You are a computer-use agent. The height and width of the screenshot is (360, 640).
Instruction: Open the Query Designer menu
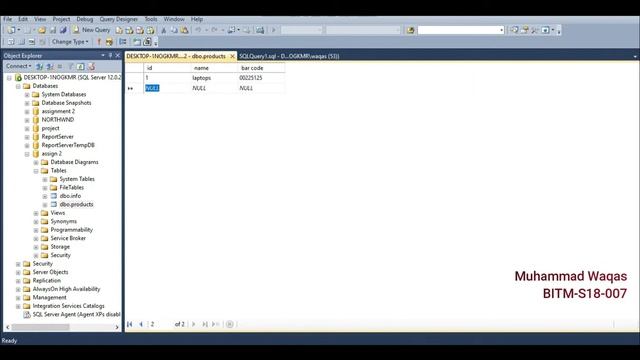coord(119,19)
